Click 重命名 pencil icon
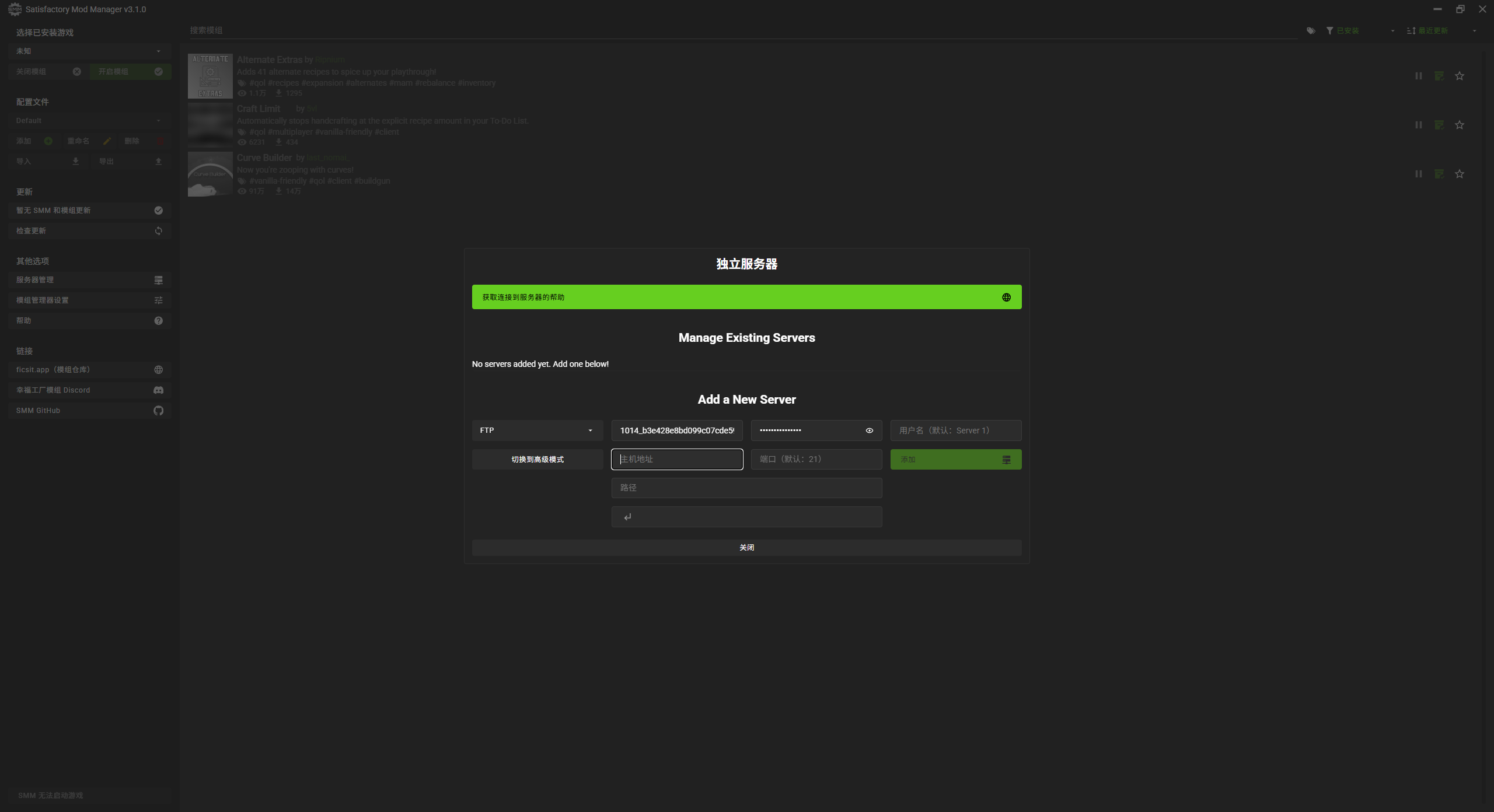The width and height of the screenshot is (1494, 812). 107,141
